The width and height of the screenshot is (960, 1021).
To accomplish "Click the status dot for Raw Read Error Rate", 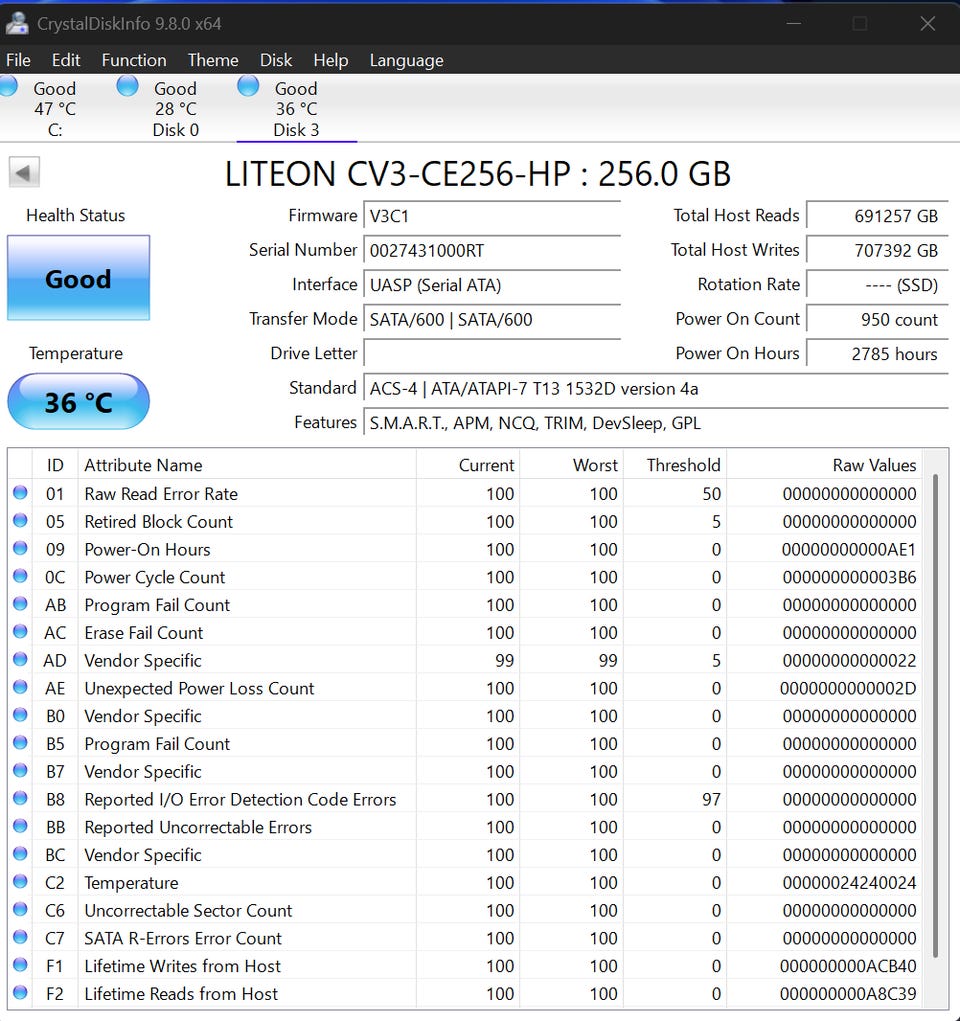I will coord(20,493).
